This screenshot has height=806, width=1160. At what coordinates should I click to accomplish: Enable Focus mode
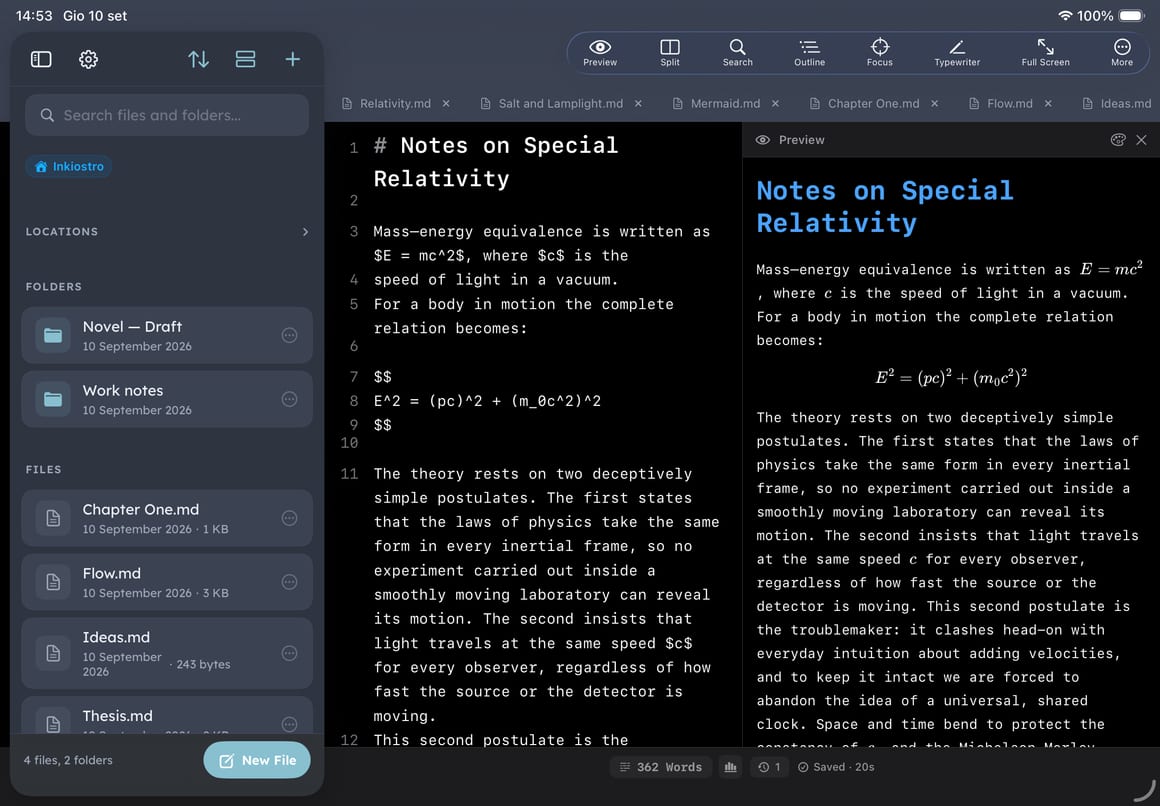[x=880, y=53]
